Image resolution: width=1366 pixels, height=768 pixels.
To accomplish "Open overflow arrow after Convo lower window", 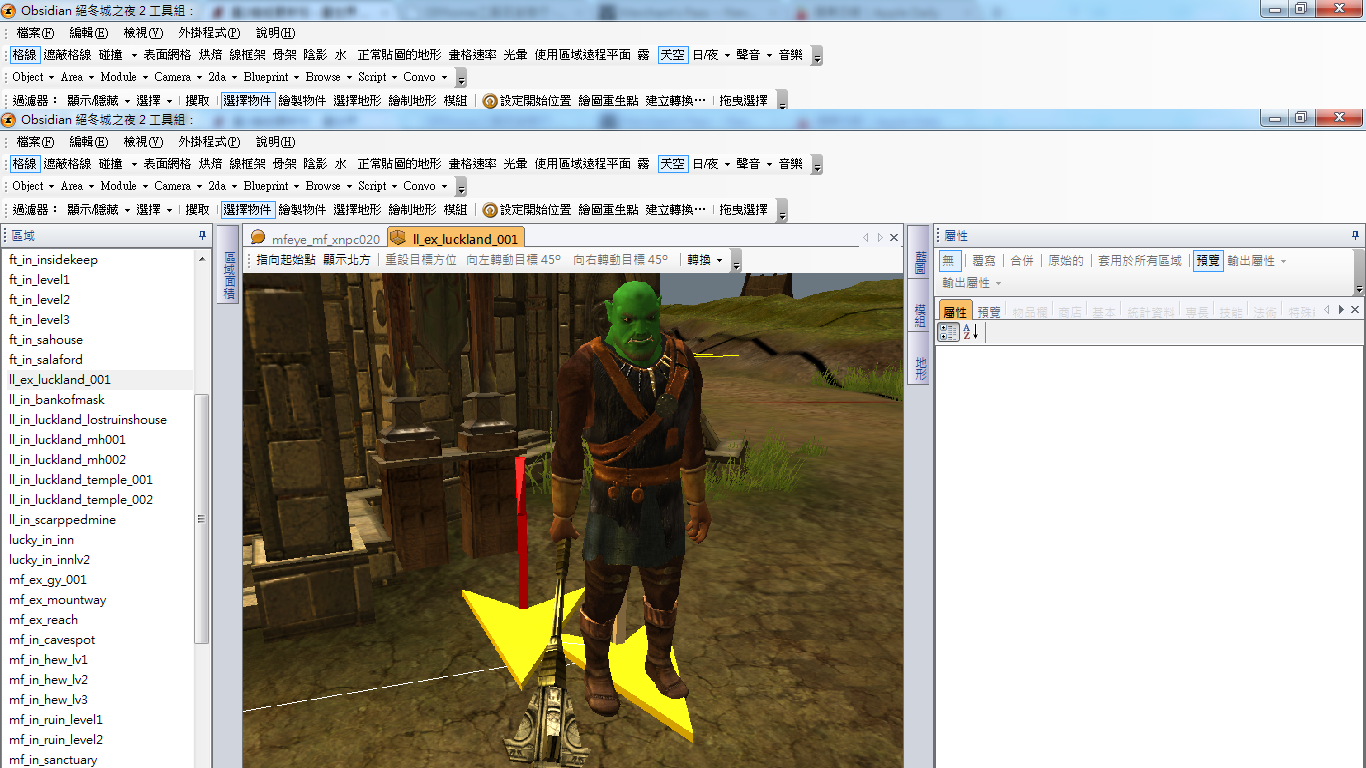I will pos(460,187).
